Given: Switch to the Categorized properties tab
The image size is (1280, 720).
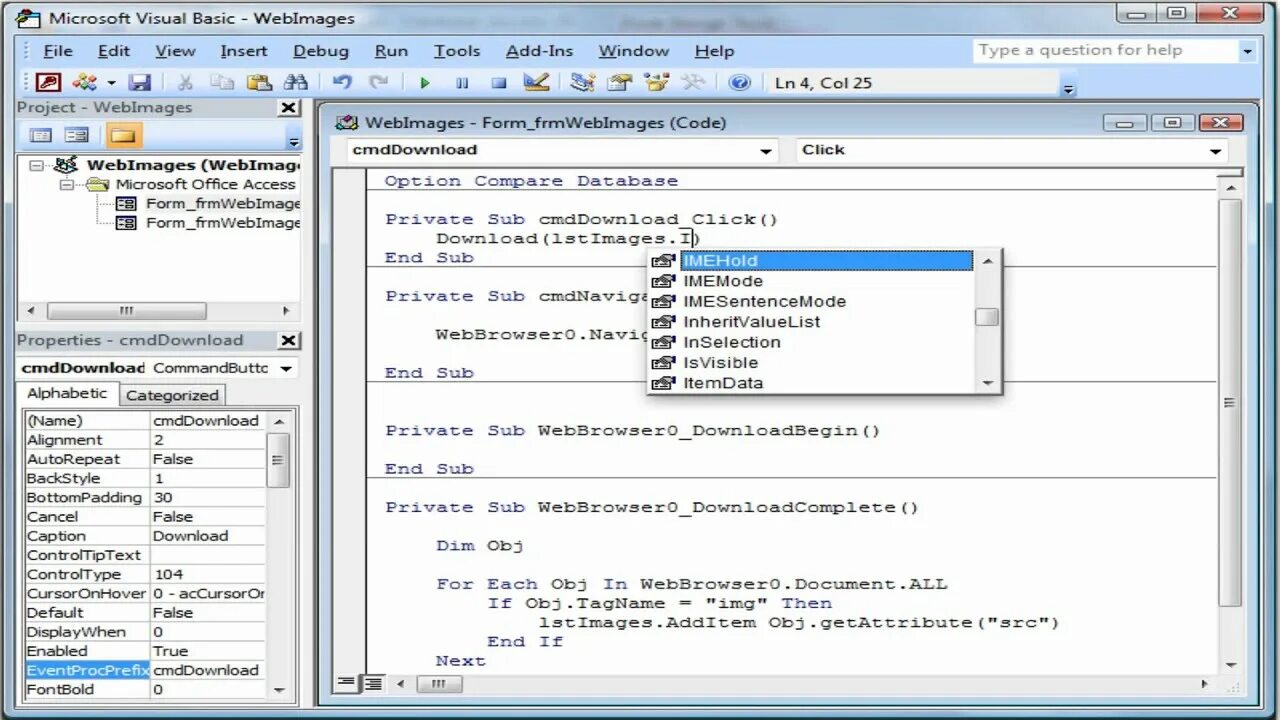Looking at the screenshot, I should 172,395.
